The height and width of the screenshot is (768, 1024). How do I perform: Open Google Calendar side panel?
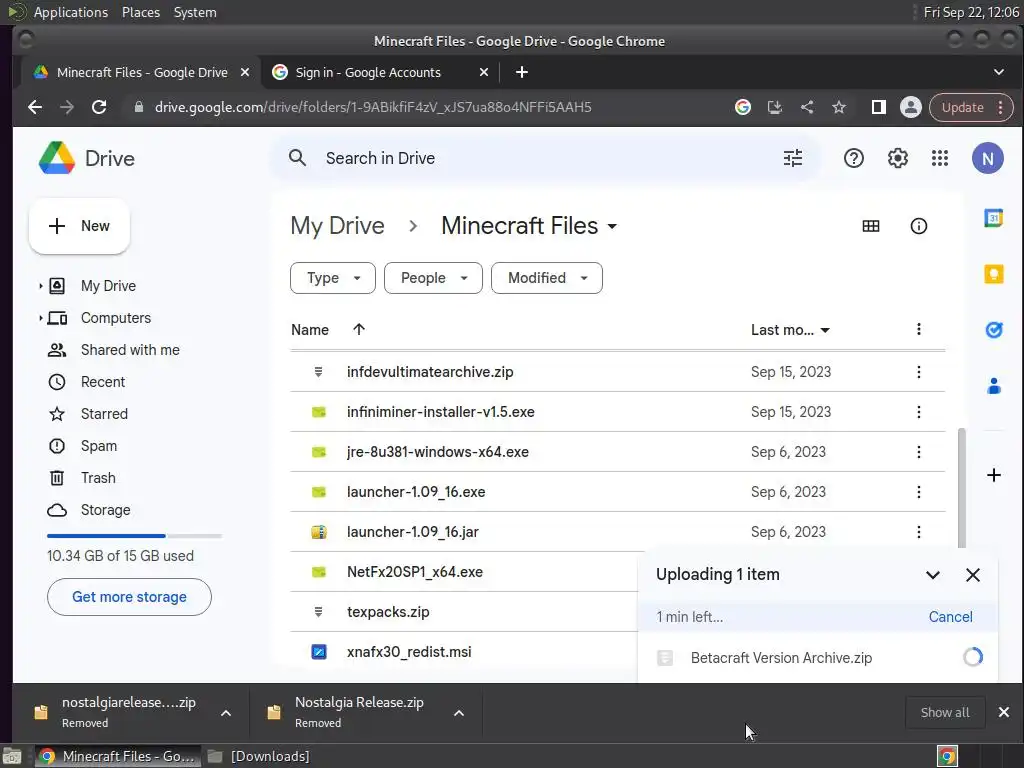pos(993,219)
